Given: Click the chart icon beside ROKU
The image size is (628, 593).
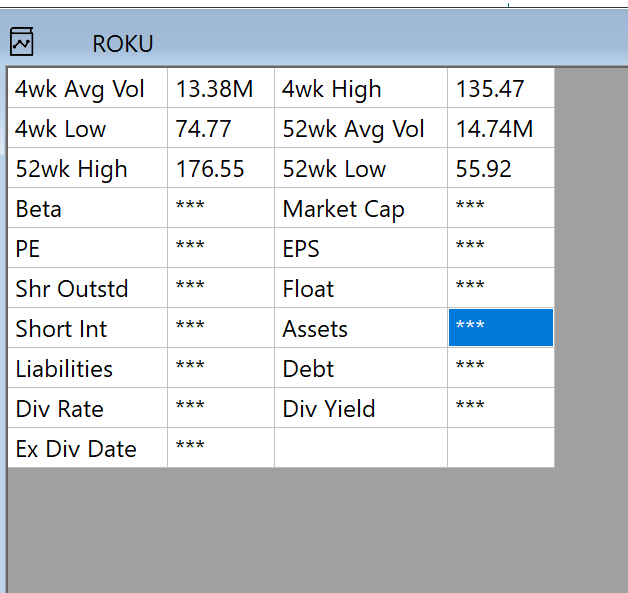Looking at the screenshot, I should click(x=21, y=42).
